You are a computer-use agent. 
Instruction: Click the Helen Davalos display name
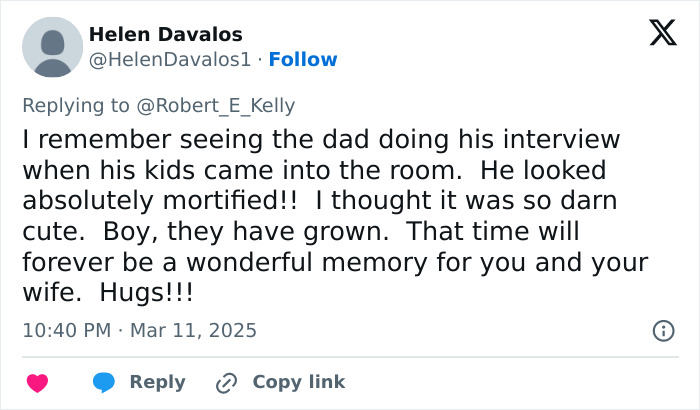[x=166, y=35]
